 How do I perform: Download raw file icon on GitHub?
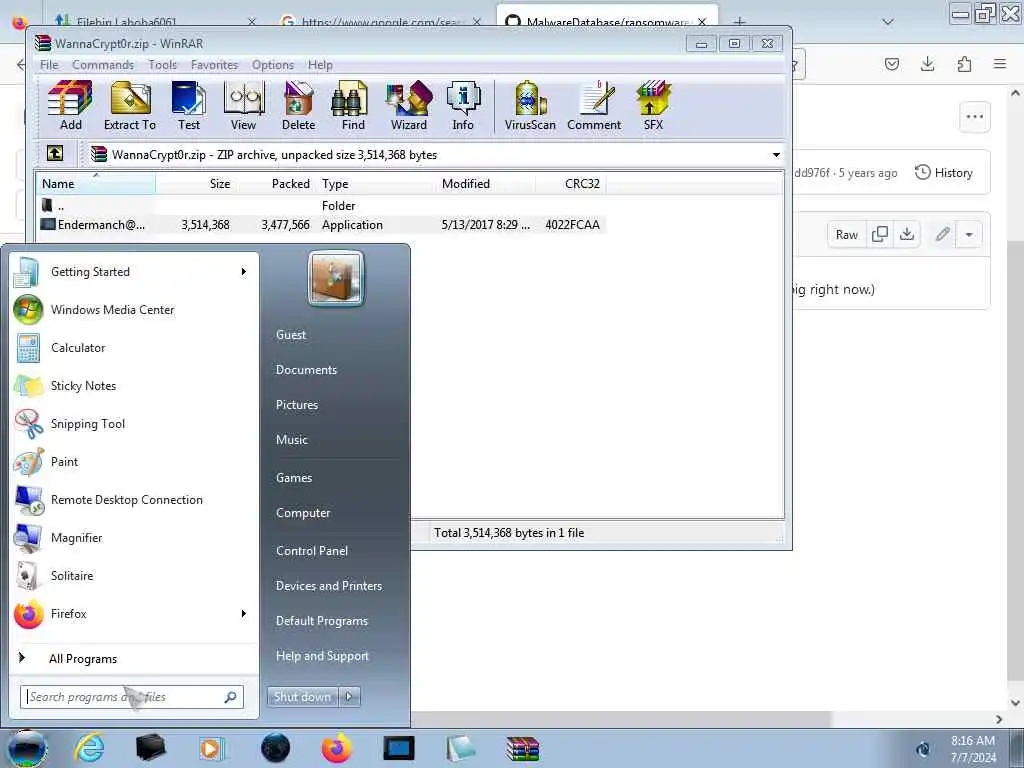point(907,234)
